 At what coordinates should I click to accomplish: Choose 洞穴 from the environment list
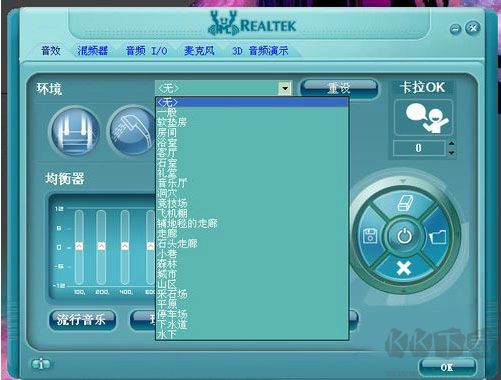[x=252, y=193]
